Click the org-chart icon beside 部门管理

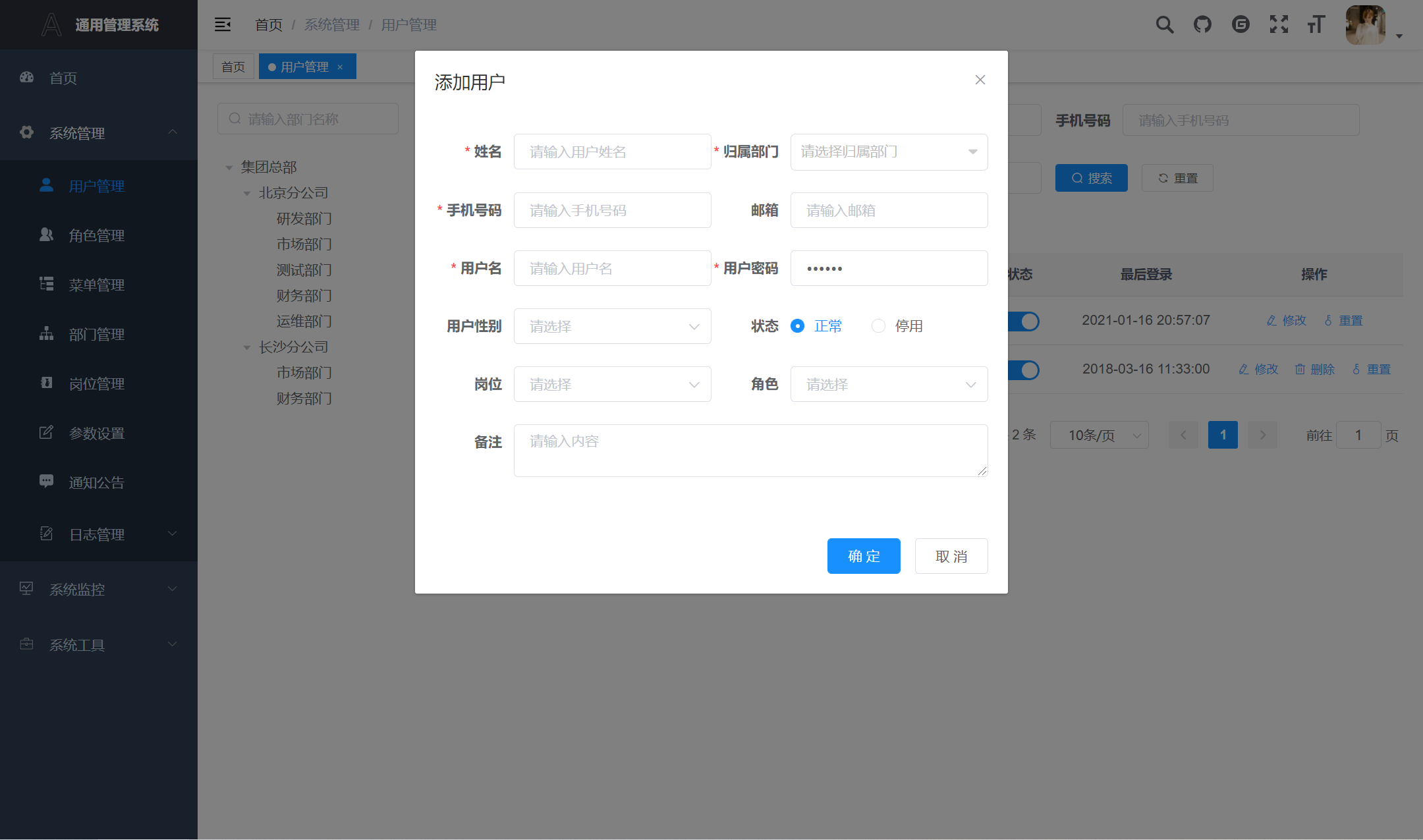46,333
